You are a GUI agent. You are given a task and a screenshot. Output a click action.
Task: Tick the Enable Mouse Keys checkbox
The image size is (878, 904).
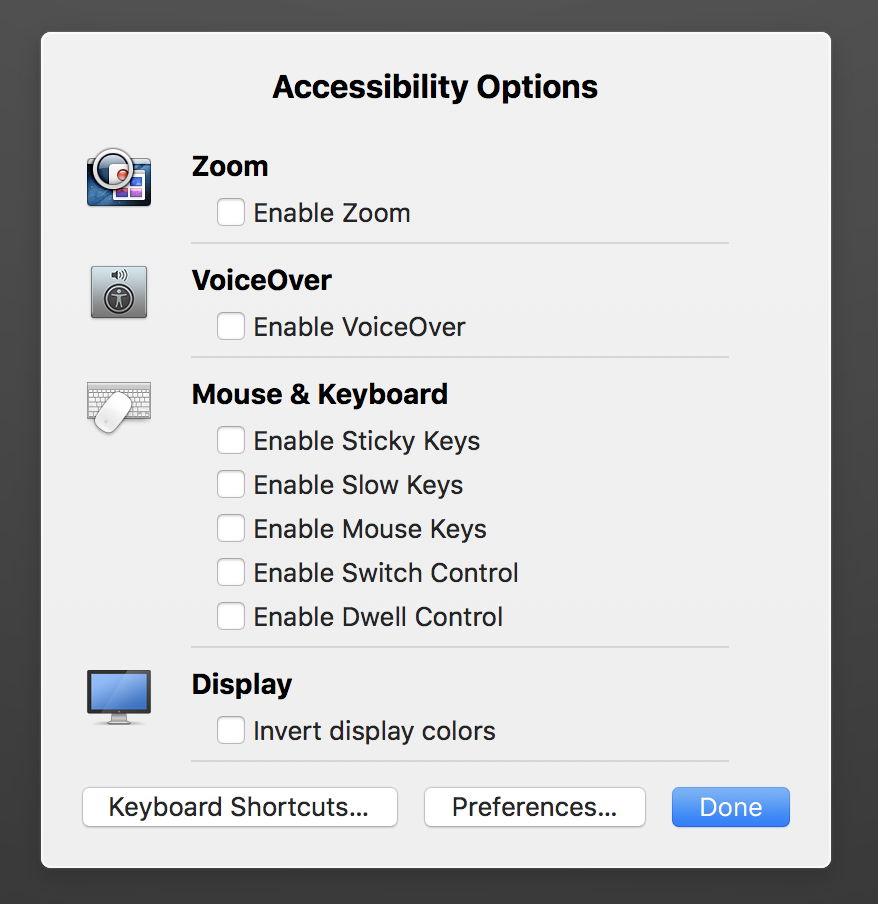click(x=231, y=529)
